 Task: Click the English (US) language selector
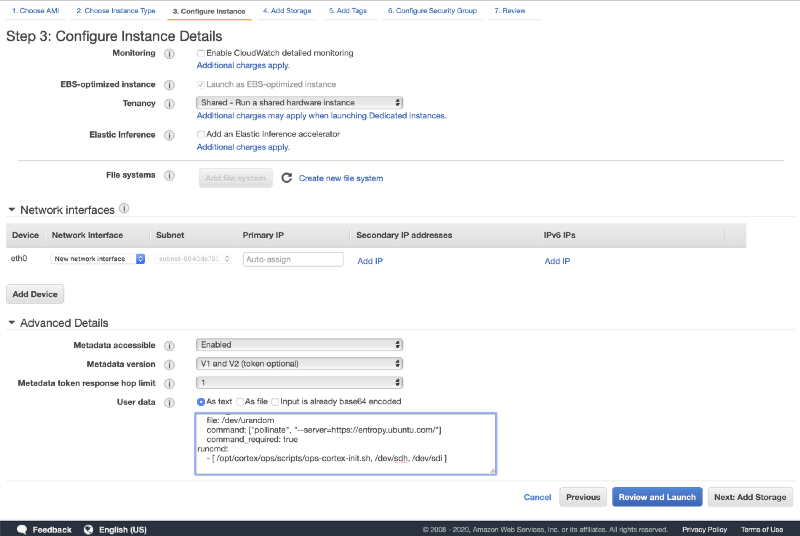pos(123,530)
